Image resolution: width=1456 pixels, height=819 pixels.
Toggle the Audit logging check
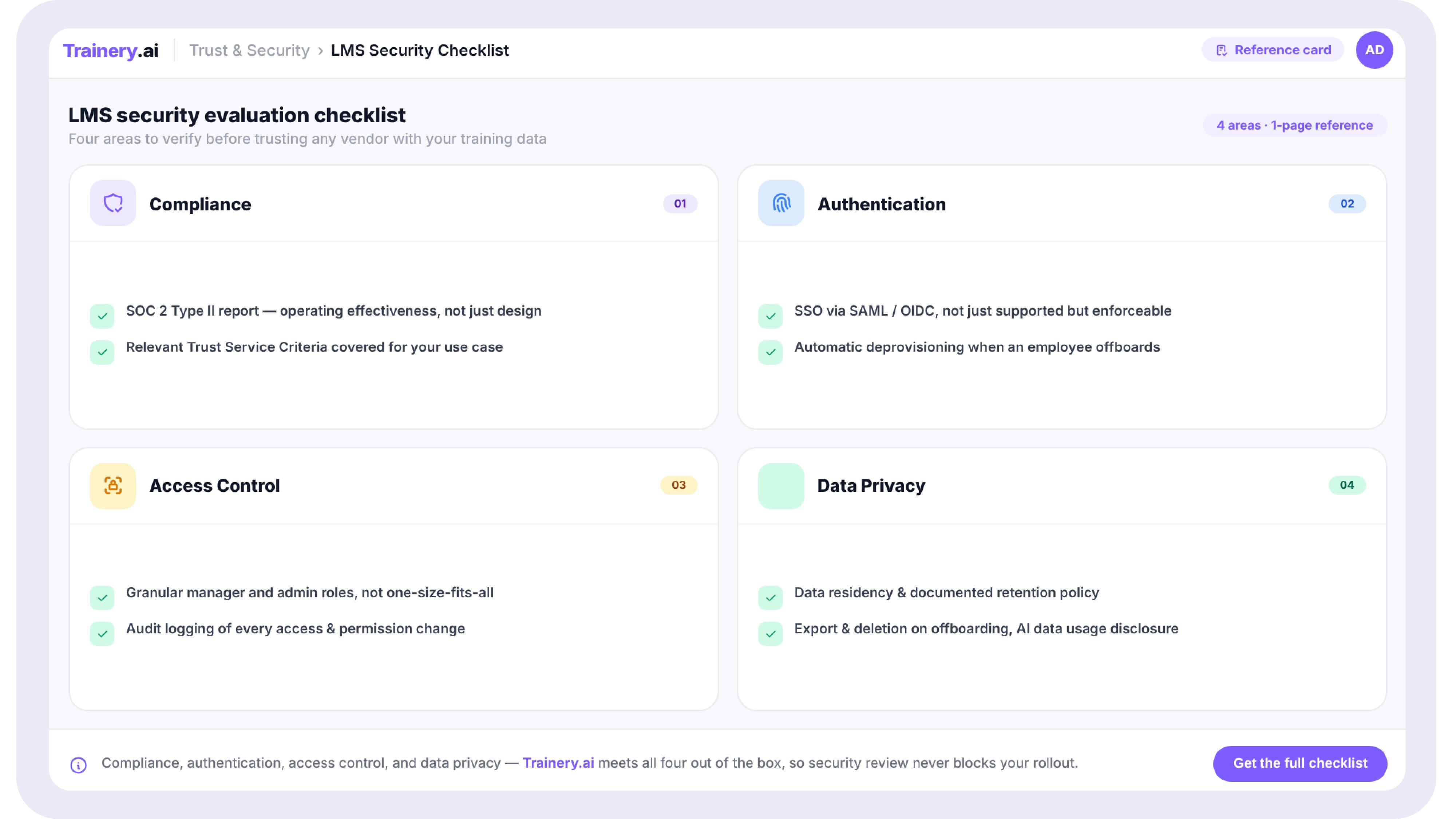tap(102, 634)
